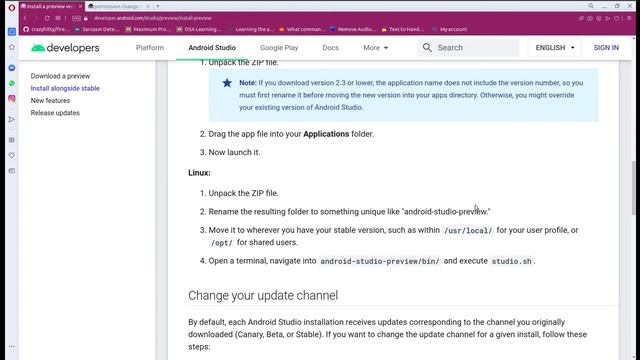Screen dimensions: 640x360
Task: Open the 'DSA Learning...' bookmark
Action: pyautogui.click(x=199, y=29)
